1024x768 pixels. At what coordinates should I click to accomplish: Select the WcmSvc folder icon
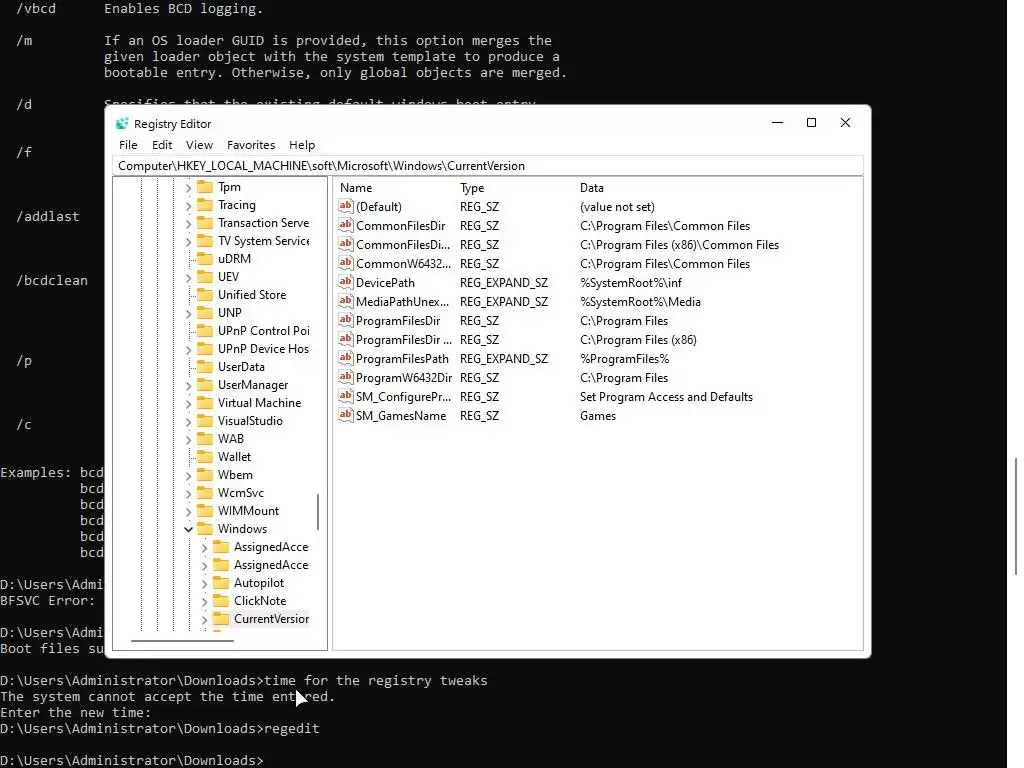(x=205, y=492)
